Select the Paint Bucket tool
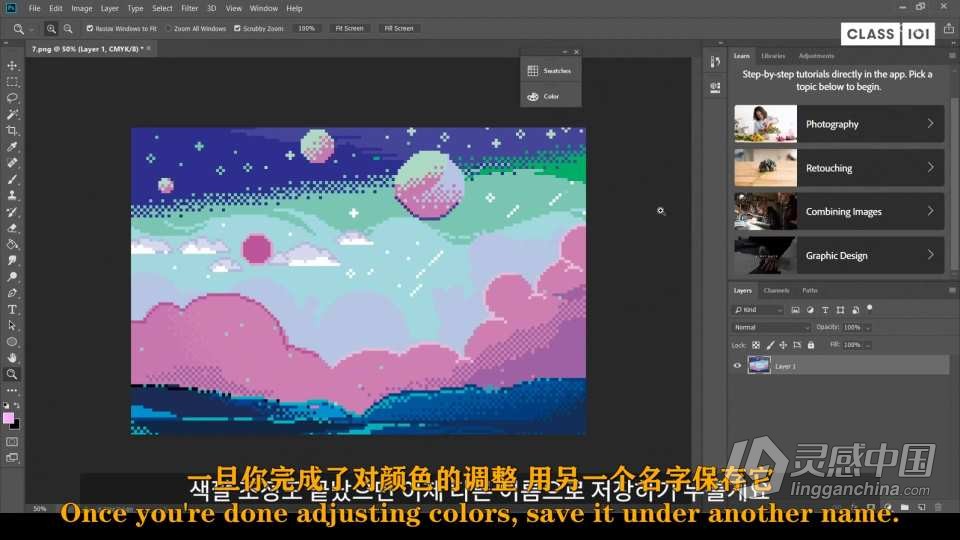This screenshot has width=960, height=540. tap(12, 244)
